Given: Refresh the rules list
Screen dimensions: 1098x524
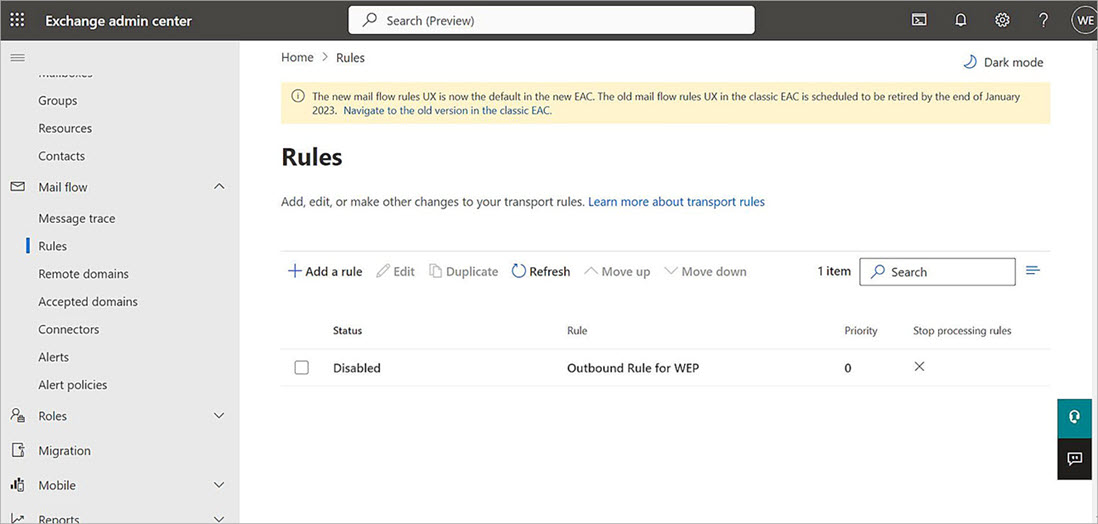Looking at the screenshot, I should point(541,271).
